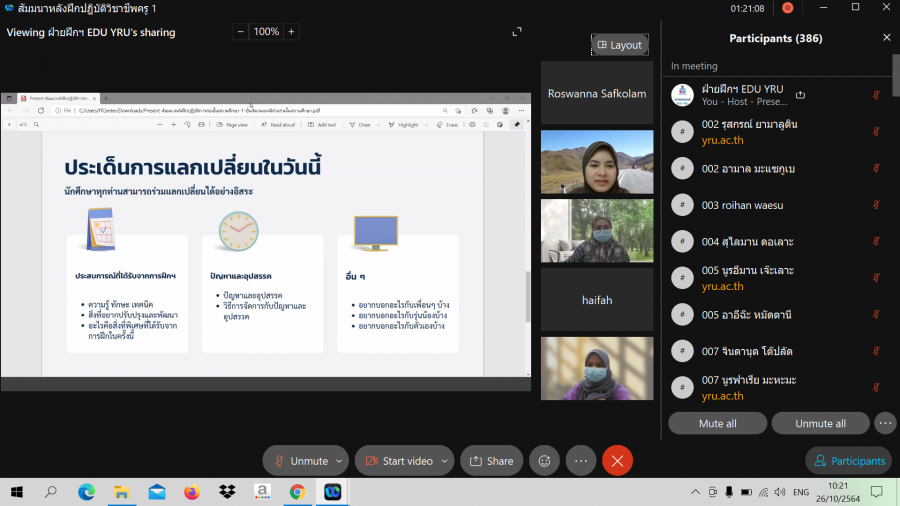Screen dimensions: 900x506
Task: Click the Share content button
Action: coord(491,460)
